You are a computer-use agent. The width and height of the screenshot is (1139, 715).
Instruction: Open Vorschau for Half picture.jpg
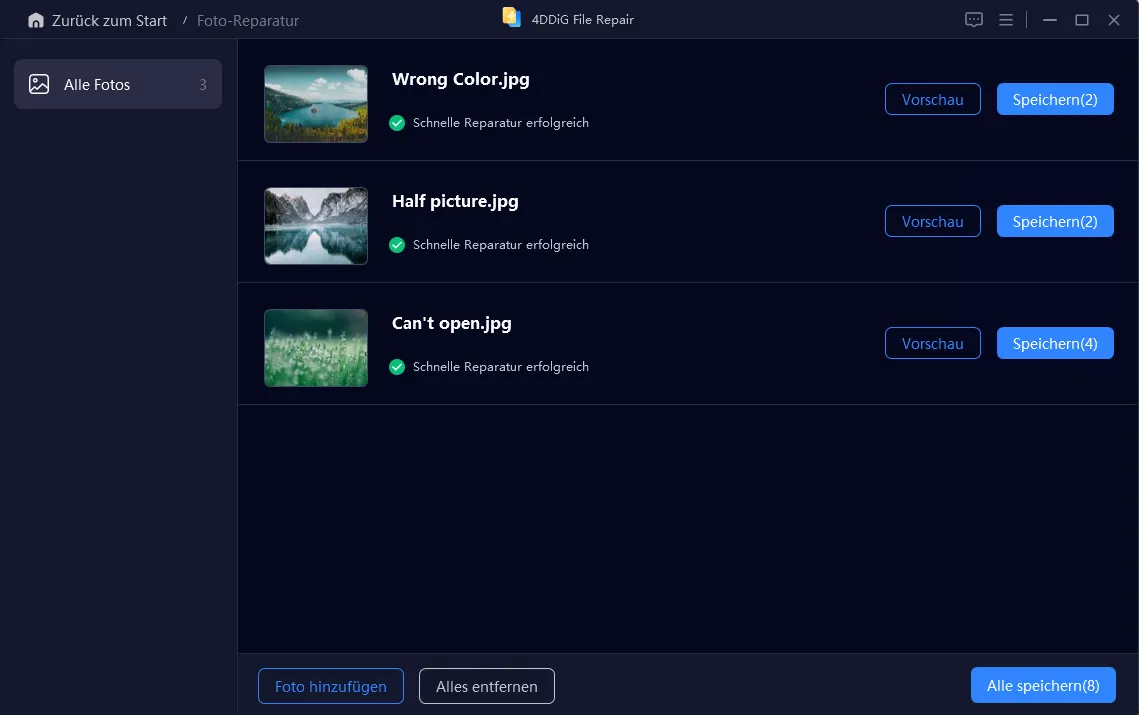coord(932,221)
